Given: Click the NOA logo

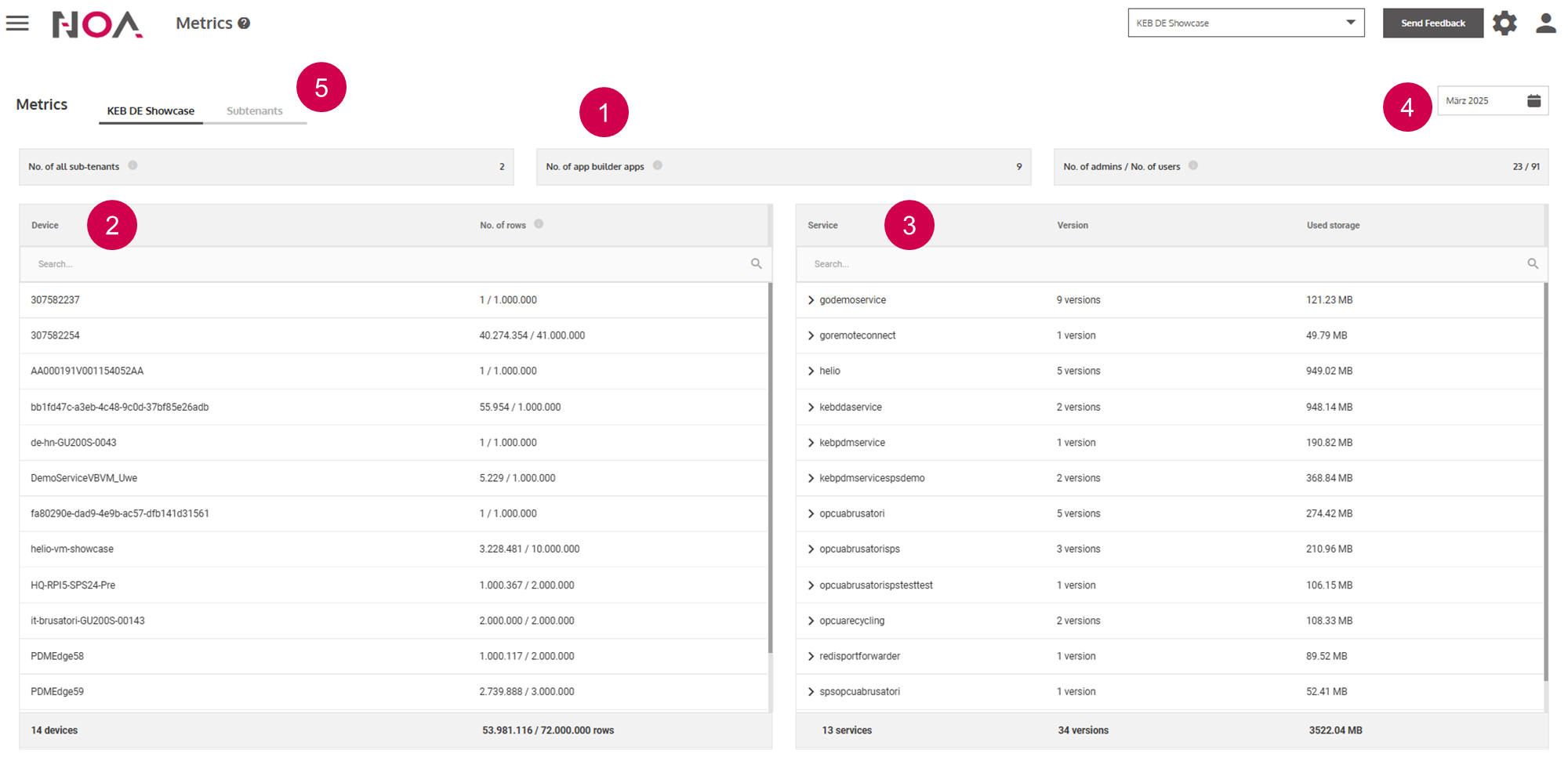Looking at the screenshot, I should click(x=97, y=24).
